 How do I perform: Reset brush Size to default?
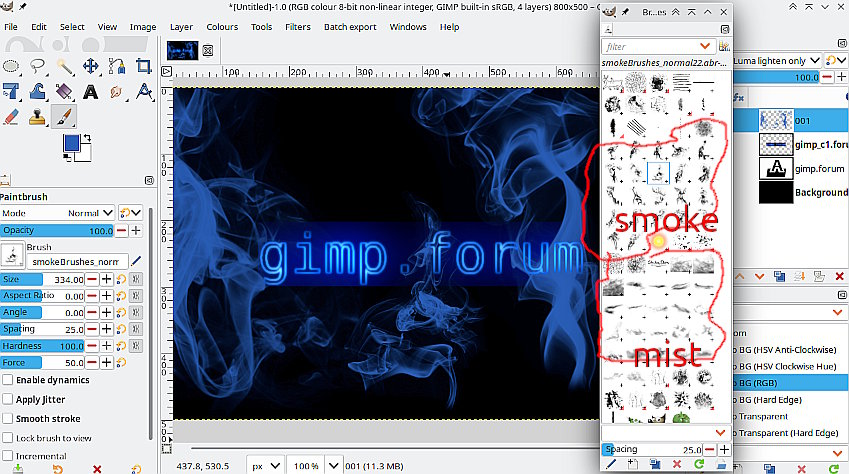tap(121, 279)
